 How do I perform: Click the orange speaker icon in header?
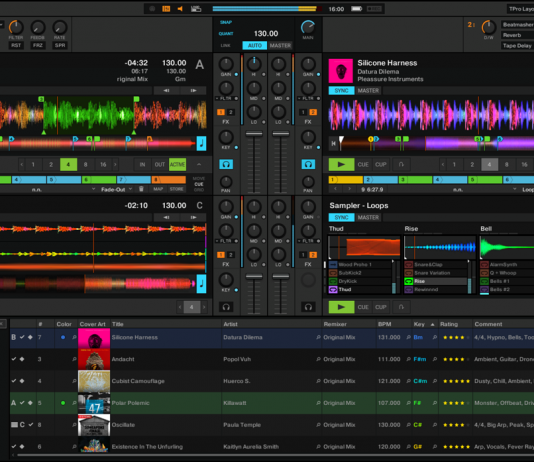tap(180, 9)
